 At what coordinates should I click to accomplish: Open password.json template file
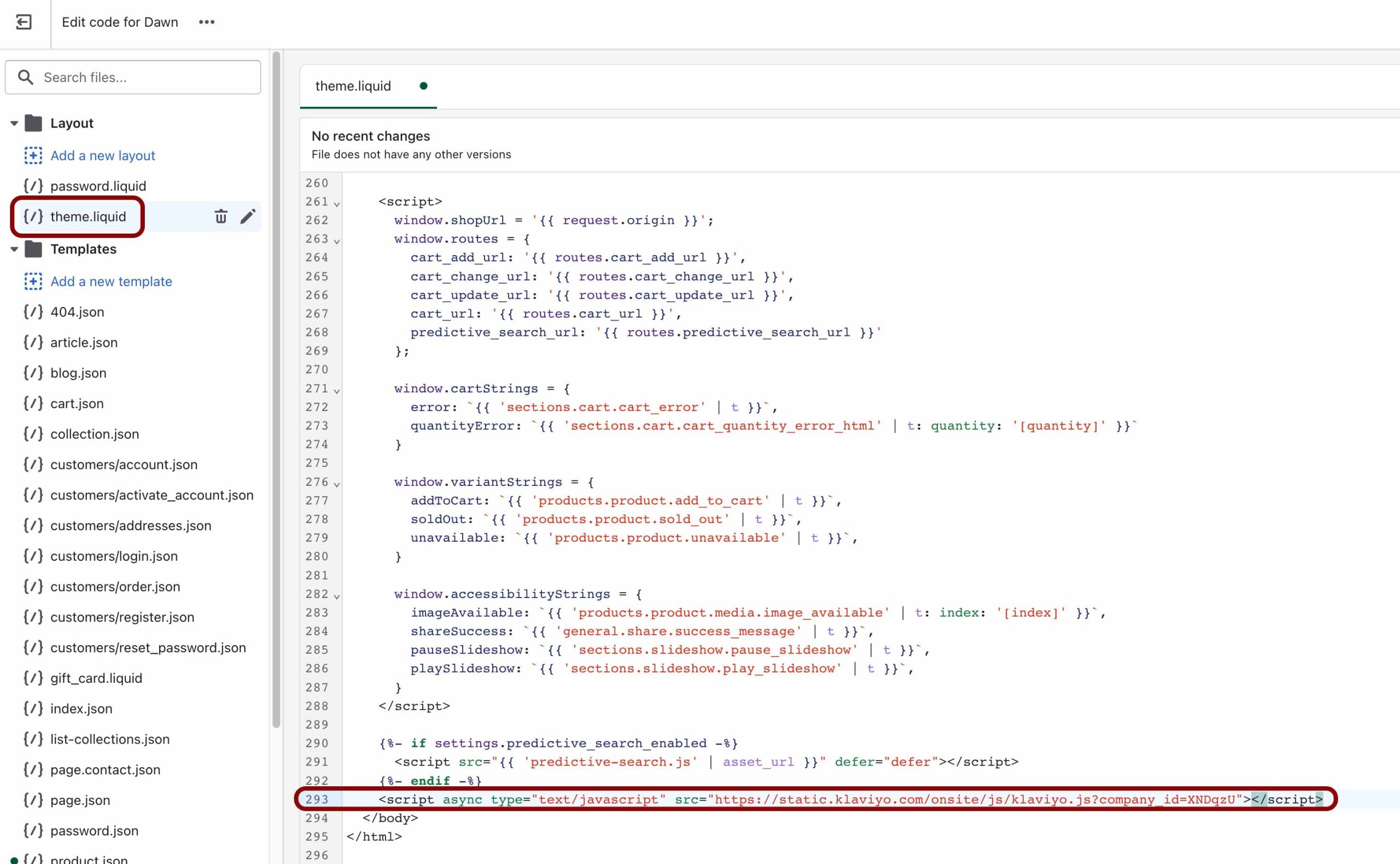click(x=95, y=831)
